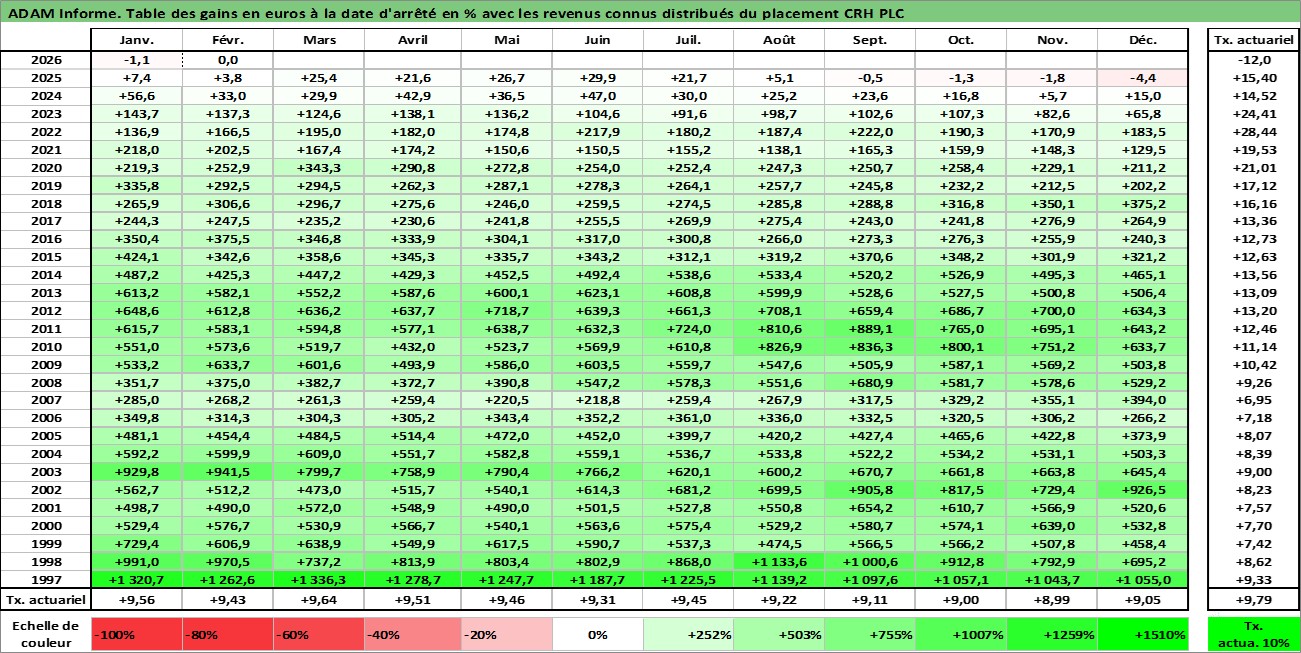
Task: Click the 'Juil.' column header
Action: pyautogui.click(x=688, y=40)
